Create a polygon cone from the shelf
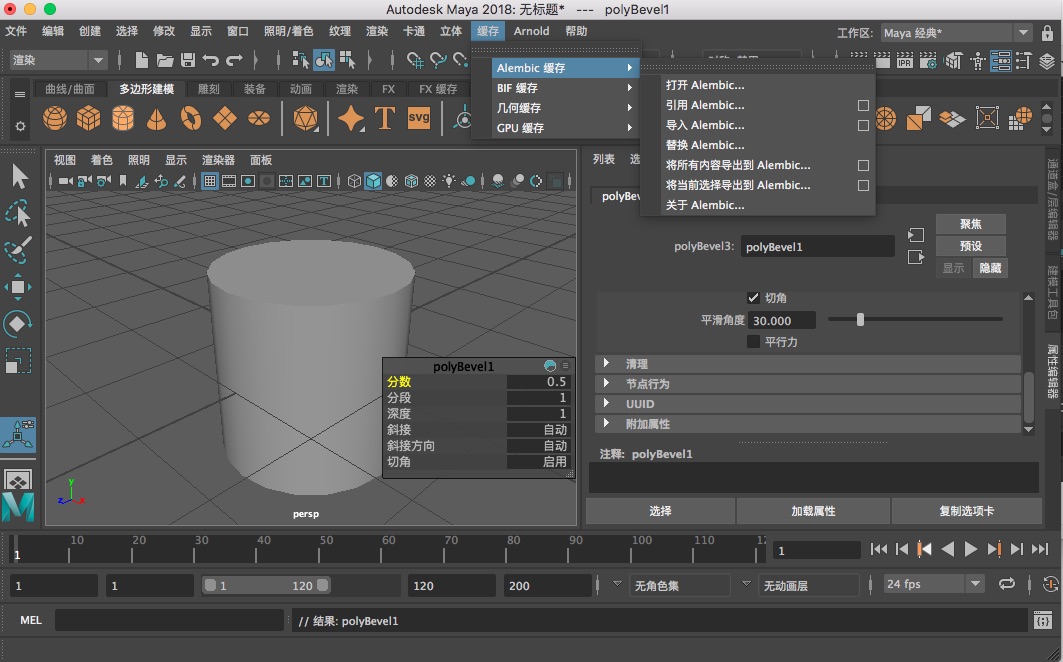Viewport: 1063px width, 662px height. coord(155,118)
